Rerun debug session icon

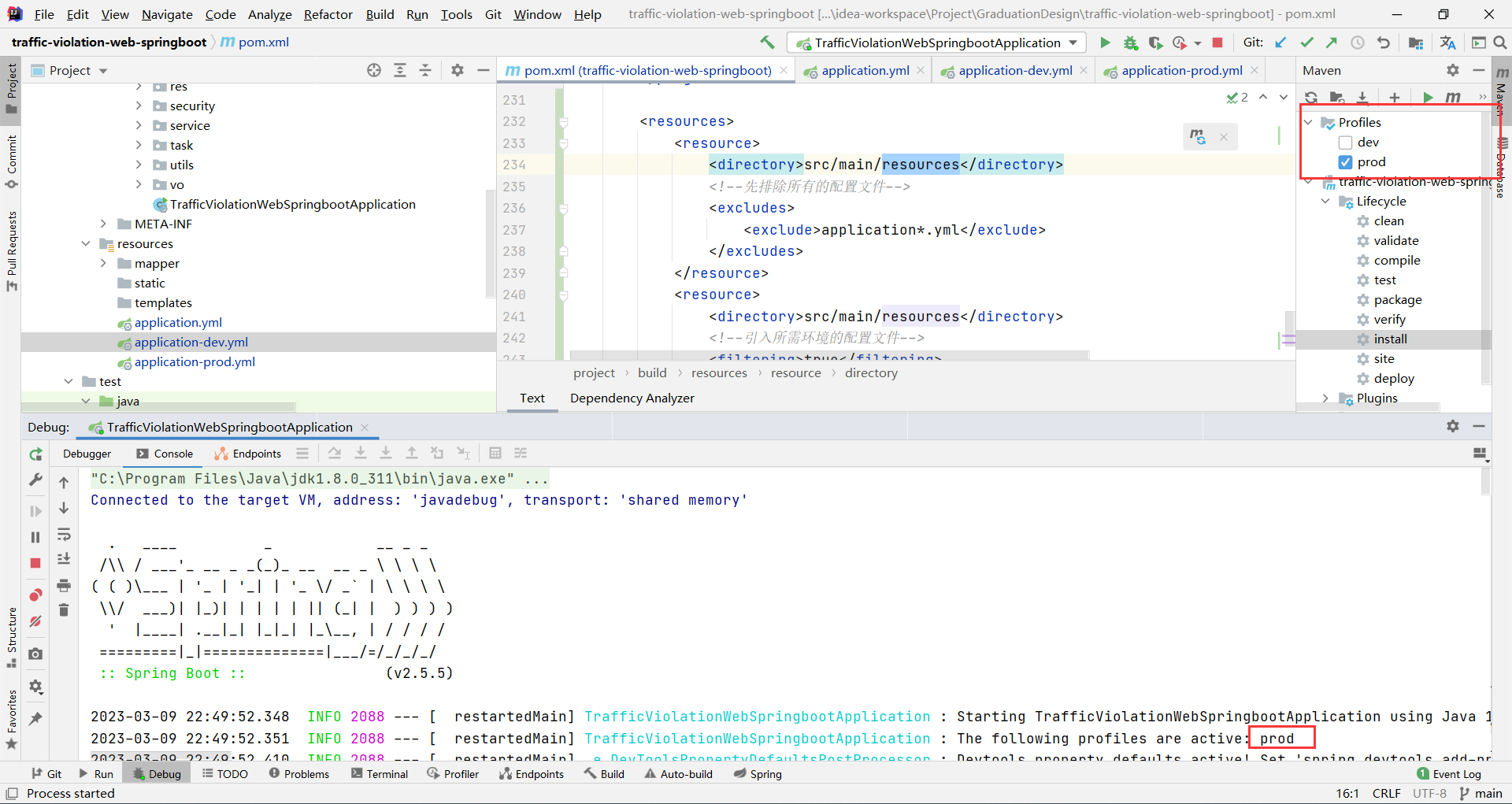35,454
